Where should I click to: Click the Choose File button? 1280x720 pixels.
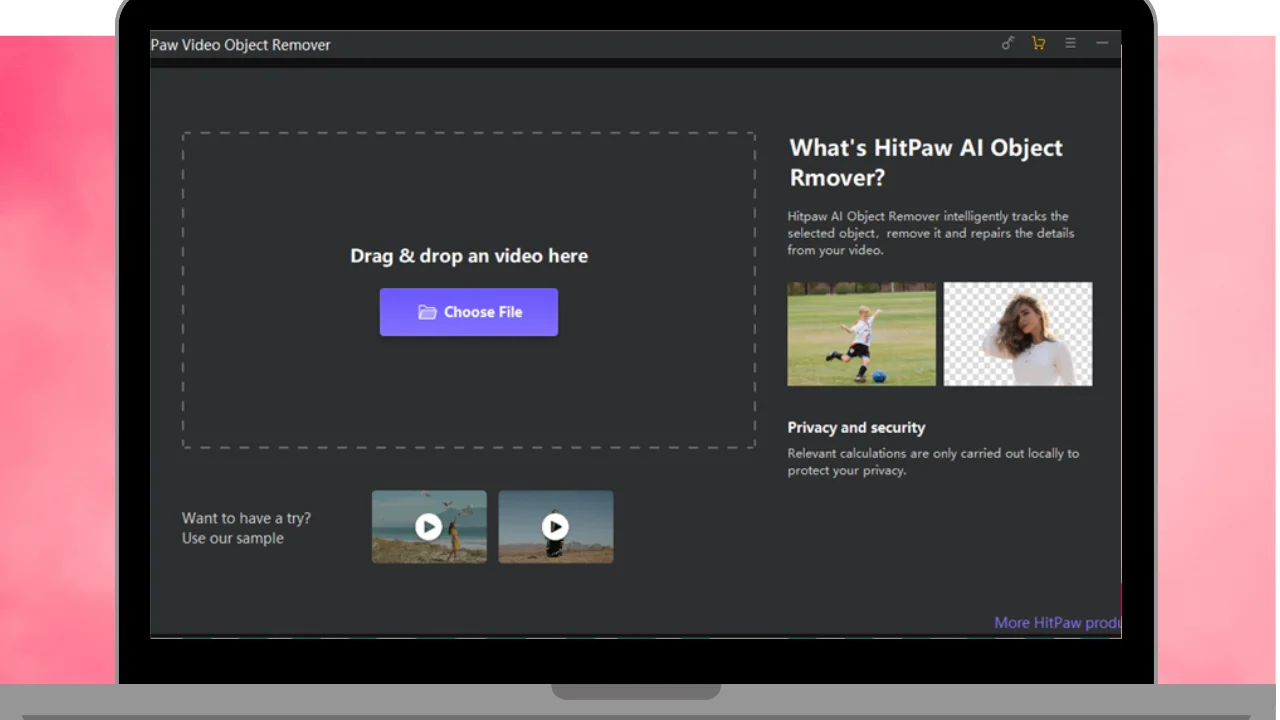click(x=469, y=312)
